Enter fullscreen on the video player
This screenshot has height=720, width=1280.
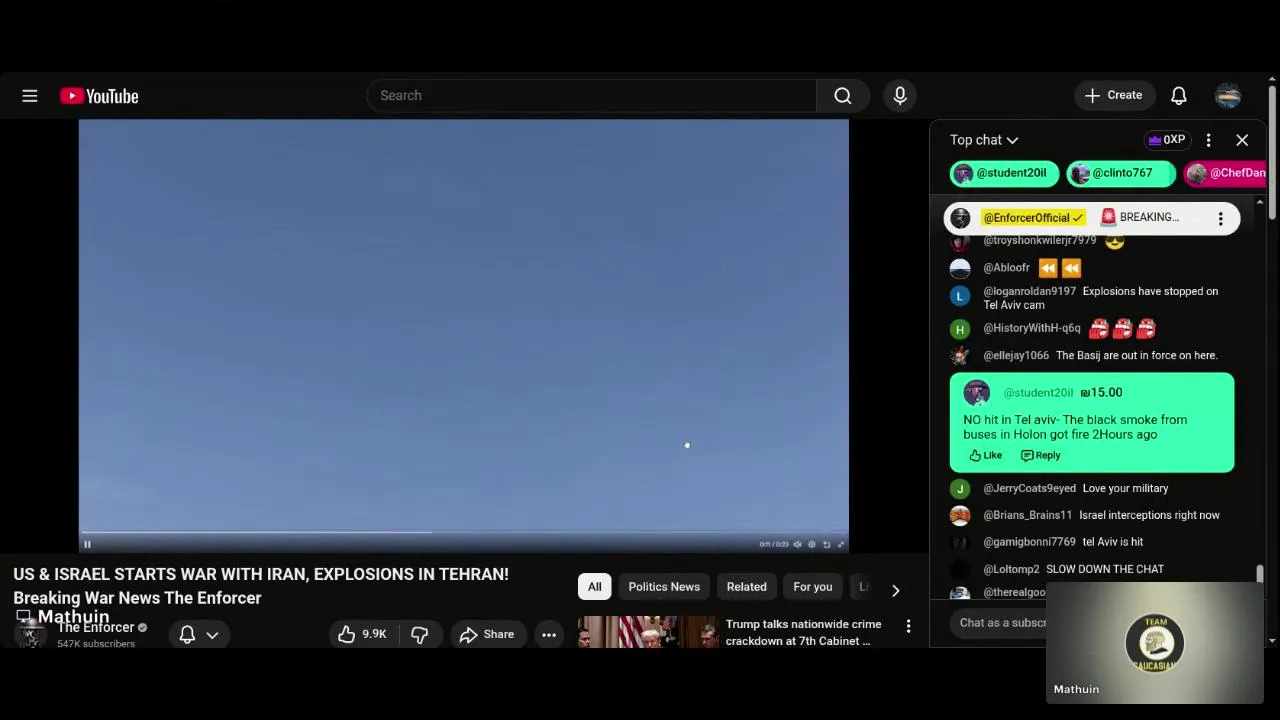840,544
